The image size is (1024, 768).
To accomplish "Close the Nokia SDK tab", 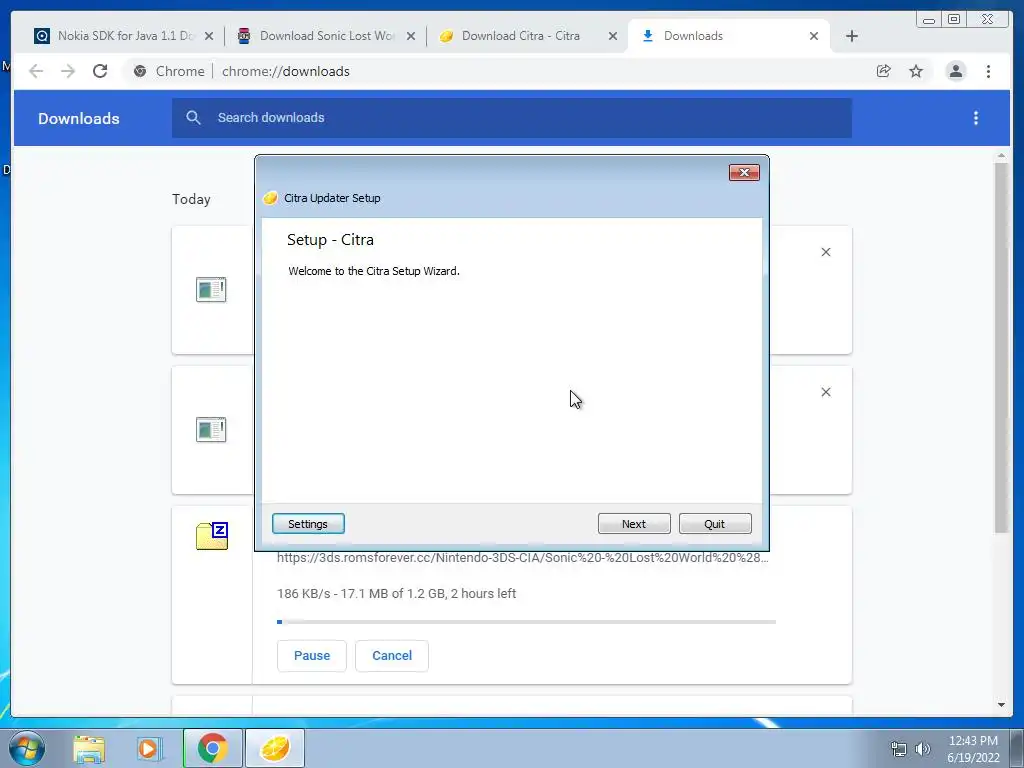I will (209, 37).
